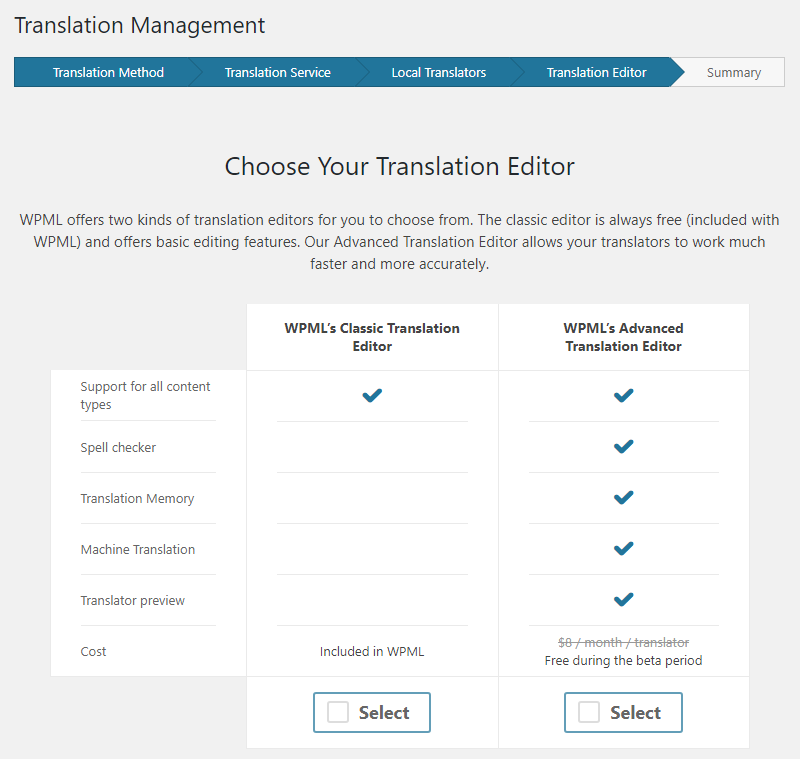The height and width of the screenshot is (759, 800).
Task: Click 'WPML's Advanced Translation Editor' column header
Action: point(623,337)
